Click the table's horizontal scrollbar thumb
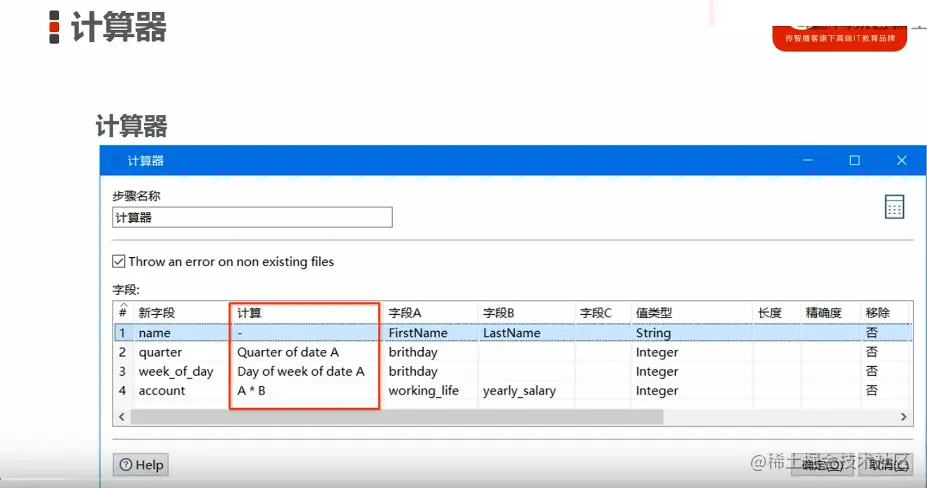Screen dimensions: 927x488 (x=397, y=417)
